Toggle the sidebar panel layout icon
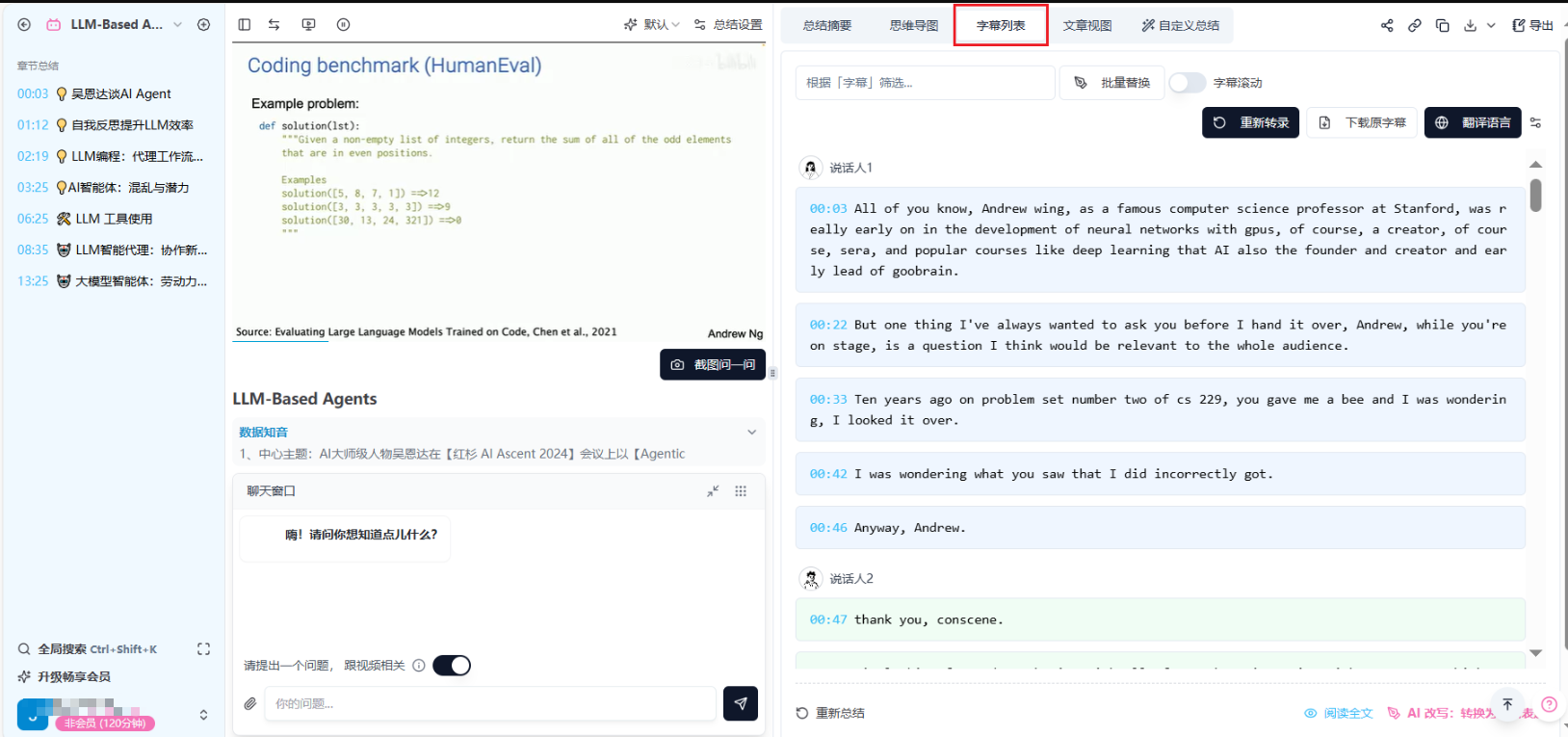1568x737 pixels. [245, 25]
